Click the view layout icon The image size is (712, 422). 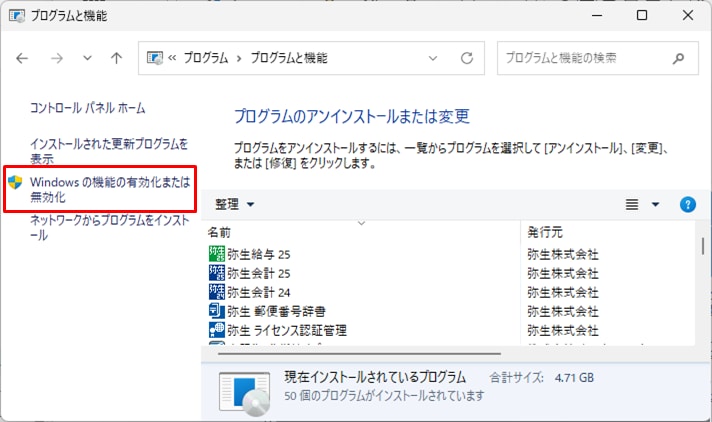(632, 204)
